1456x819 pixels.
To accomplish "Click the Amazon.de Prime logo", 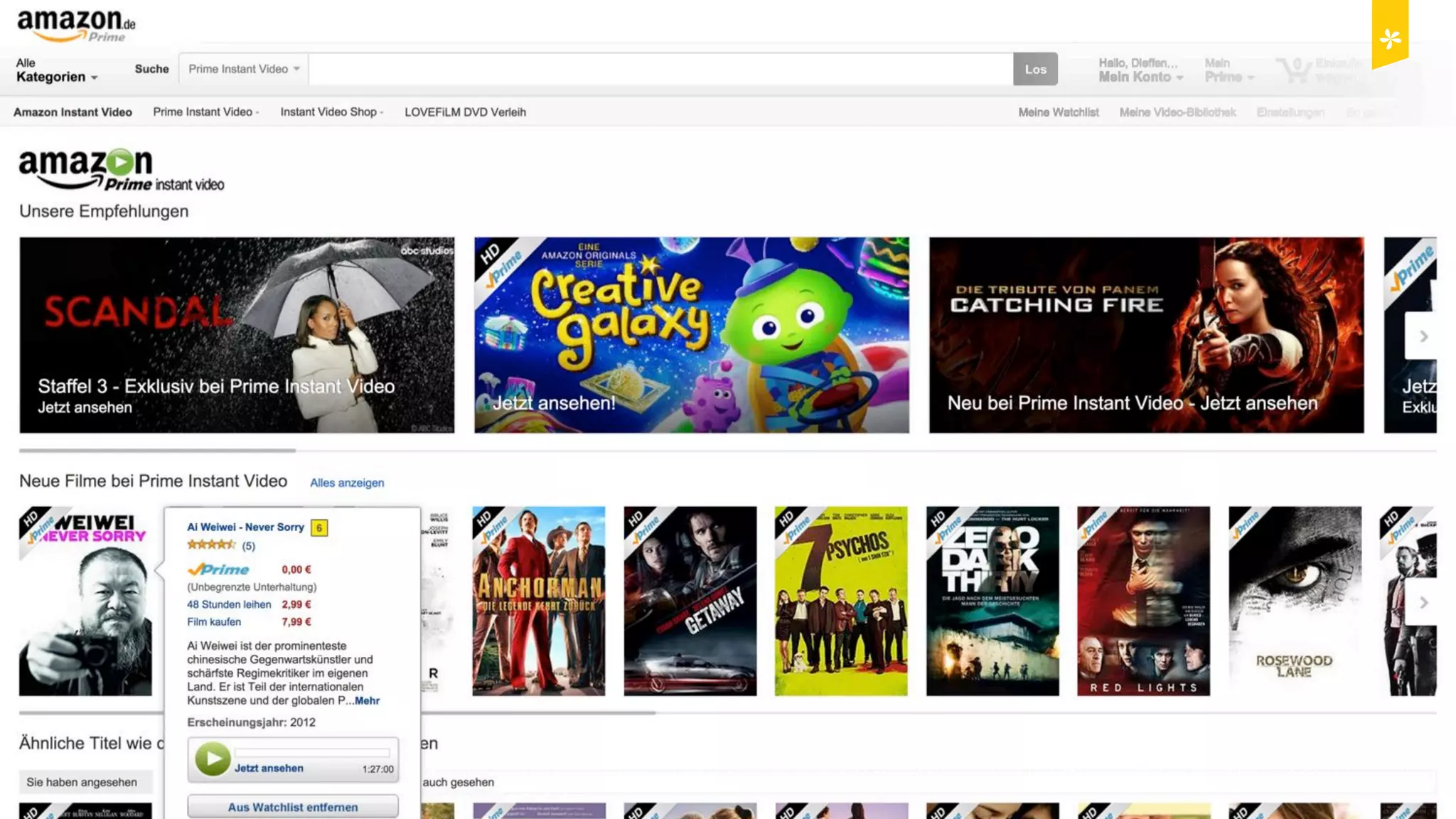I will 75,25.
